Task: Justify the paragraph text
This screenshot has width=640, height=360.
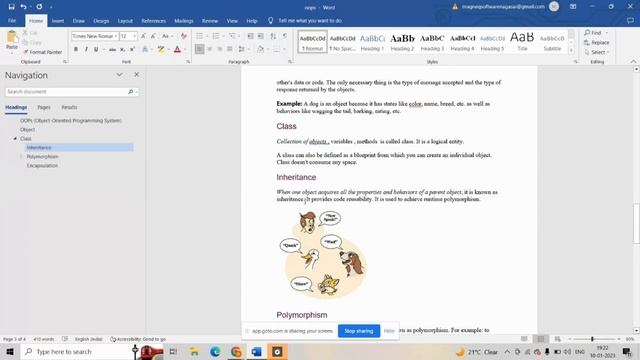Action: (230, 49)
